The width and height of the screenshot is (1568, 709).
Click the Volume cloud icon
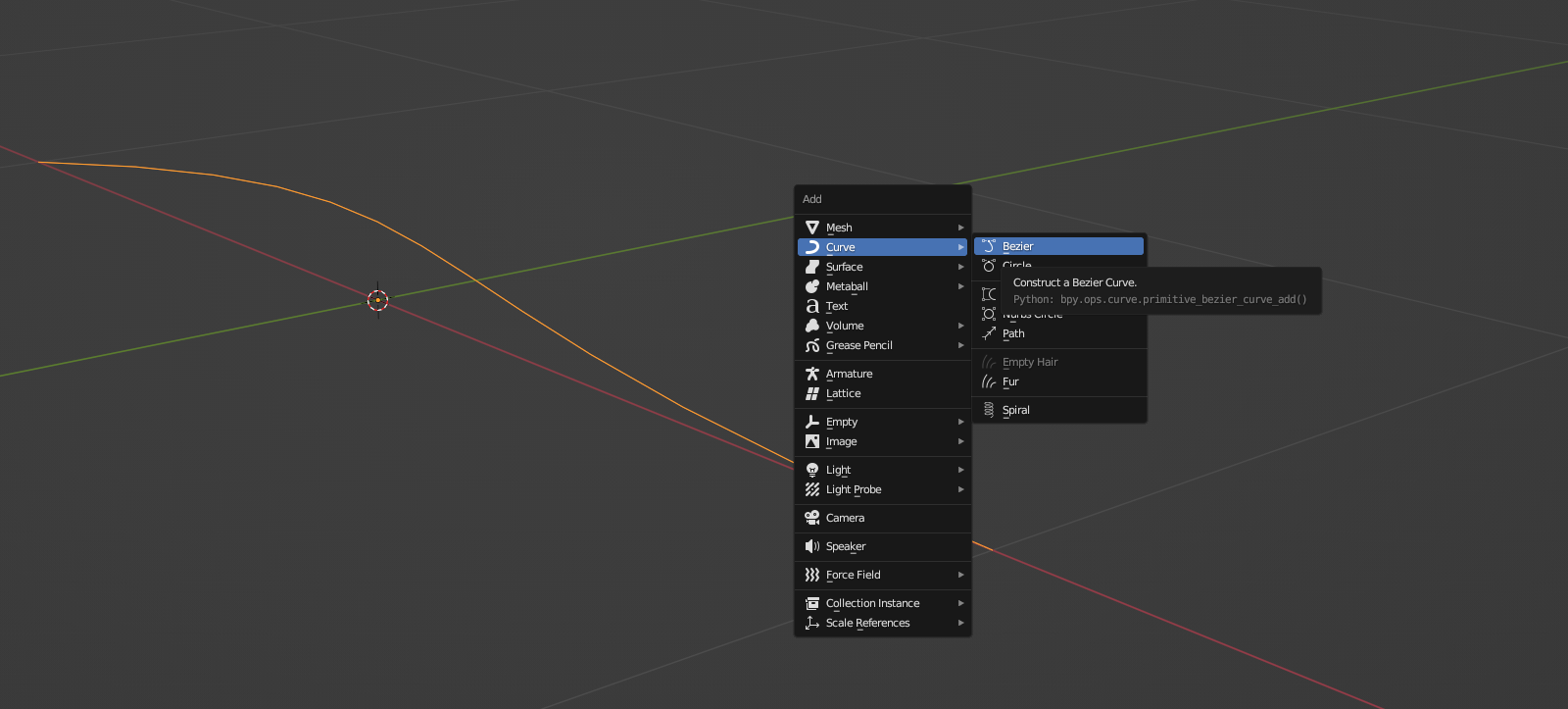pos(811,326)
